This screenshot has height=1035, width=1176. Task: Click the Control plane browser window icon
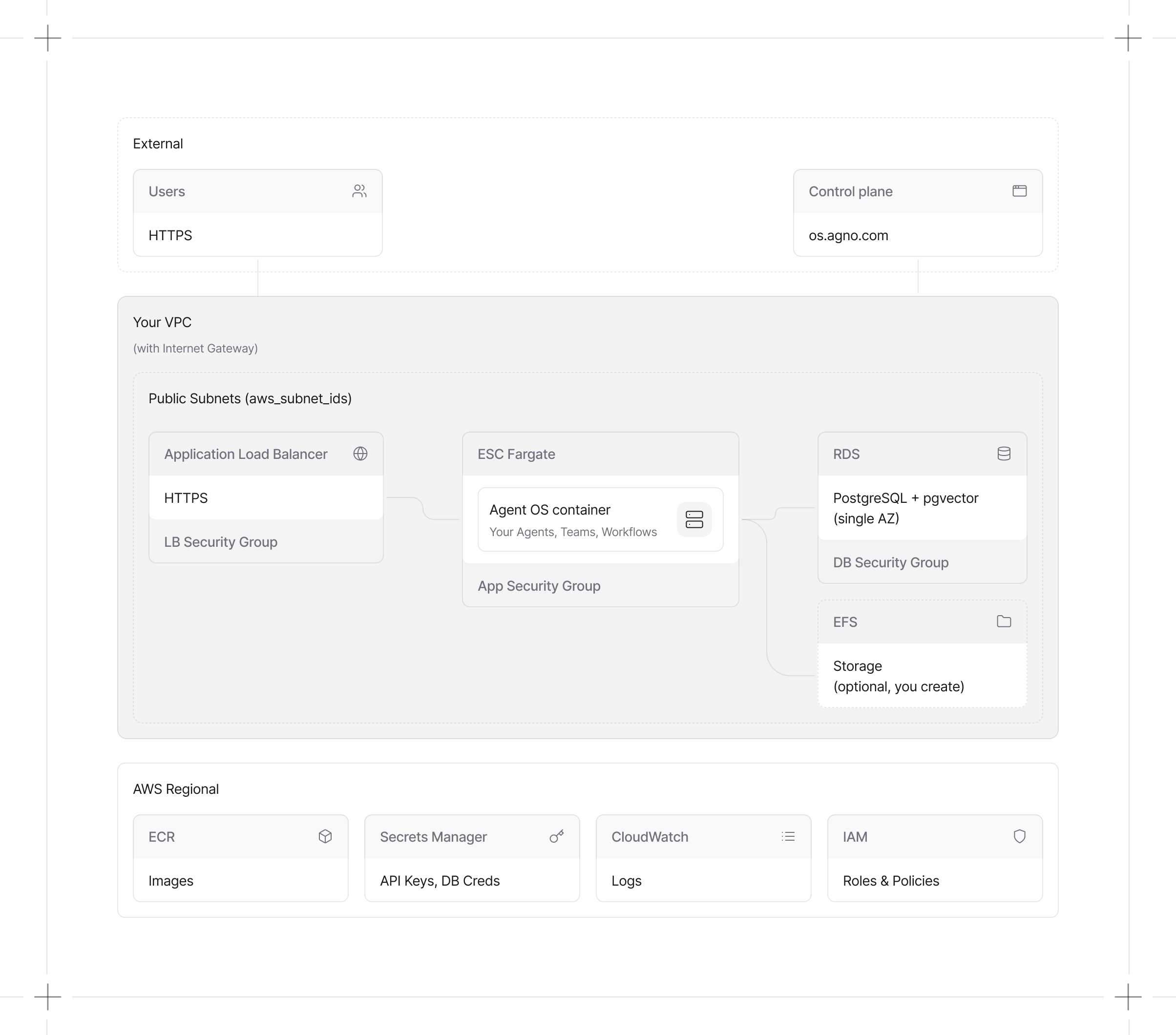click(x=1020, y=190)
